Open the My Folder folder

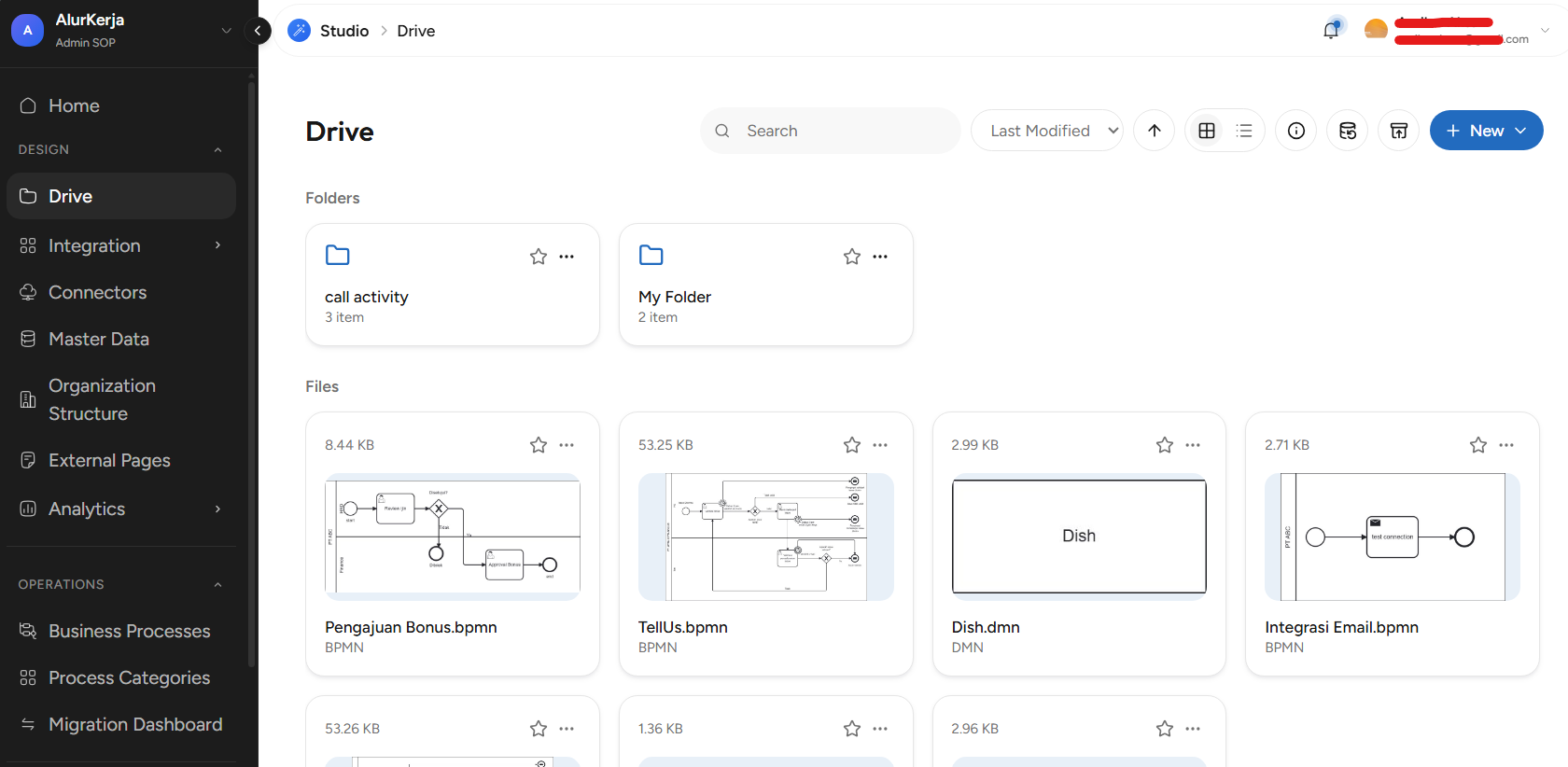click(766, 285)
